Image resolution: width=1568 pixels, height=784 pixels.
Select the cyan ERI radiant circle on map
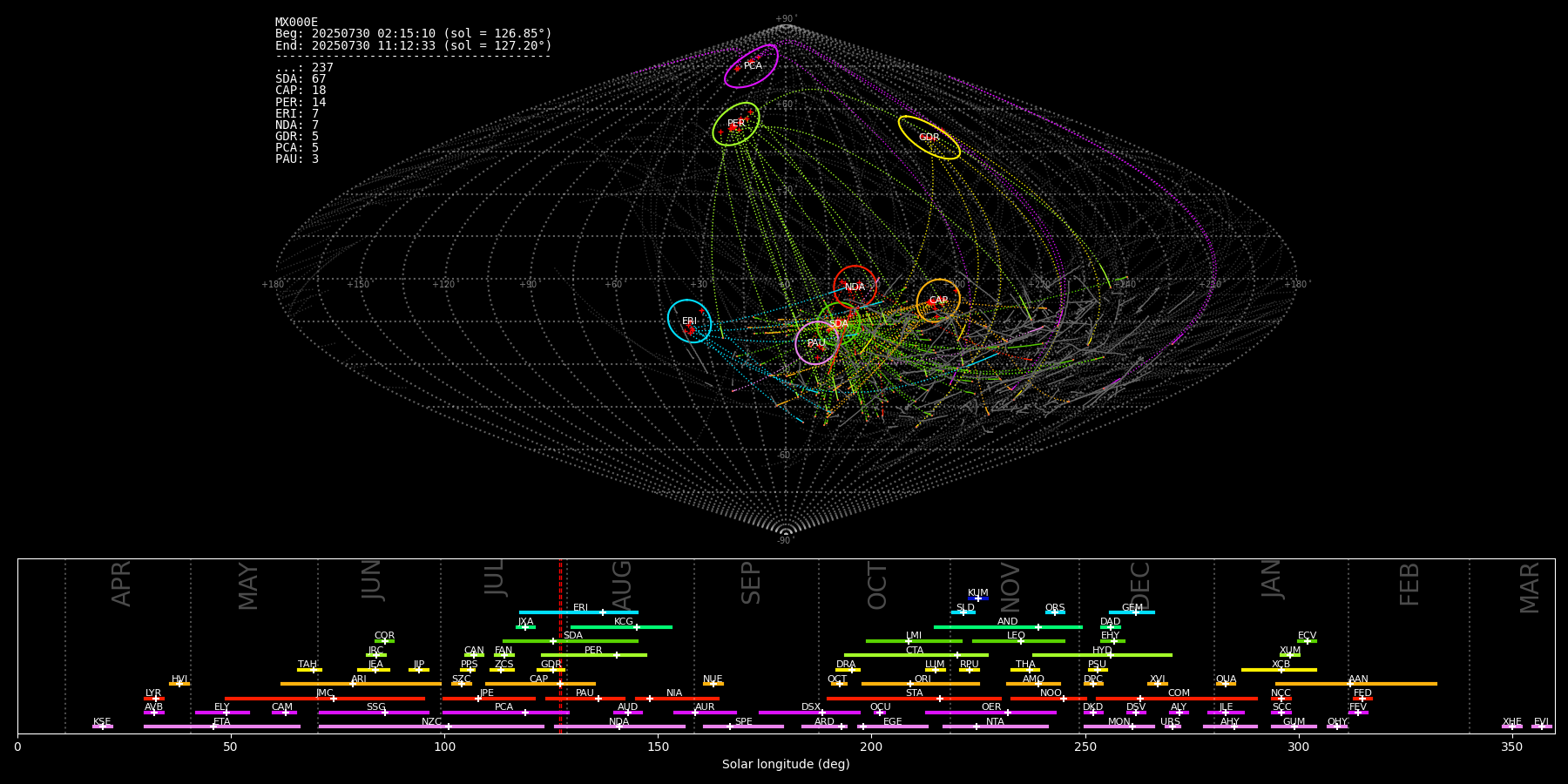point(689,321)
